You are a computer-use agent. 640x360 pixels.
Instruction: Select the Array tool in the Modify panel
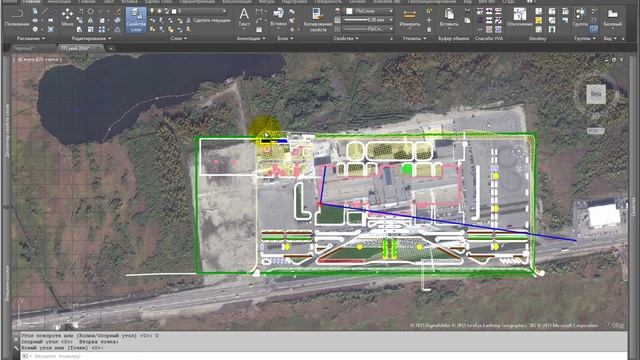(101, 29)
